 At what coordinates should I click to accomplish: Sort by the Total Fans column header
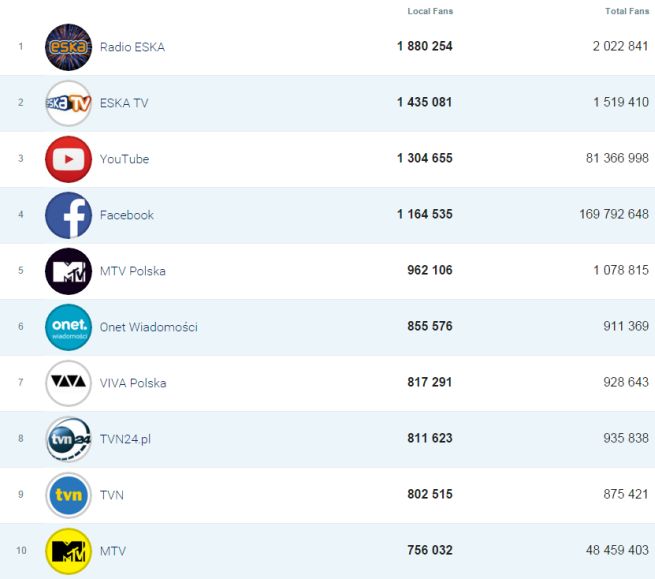tap(627, 11)
